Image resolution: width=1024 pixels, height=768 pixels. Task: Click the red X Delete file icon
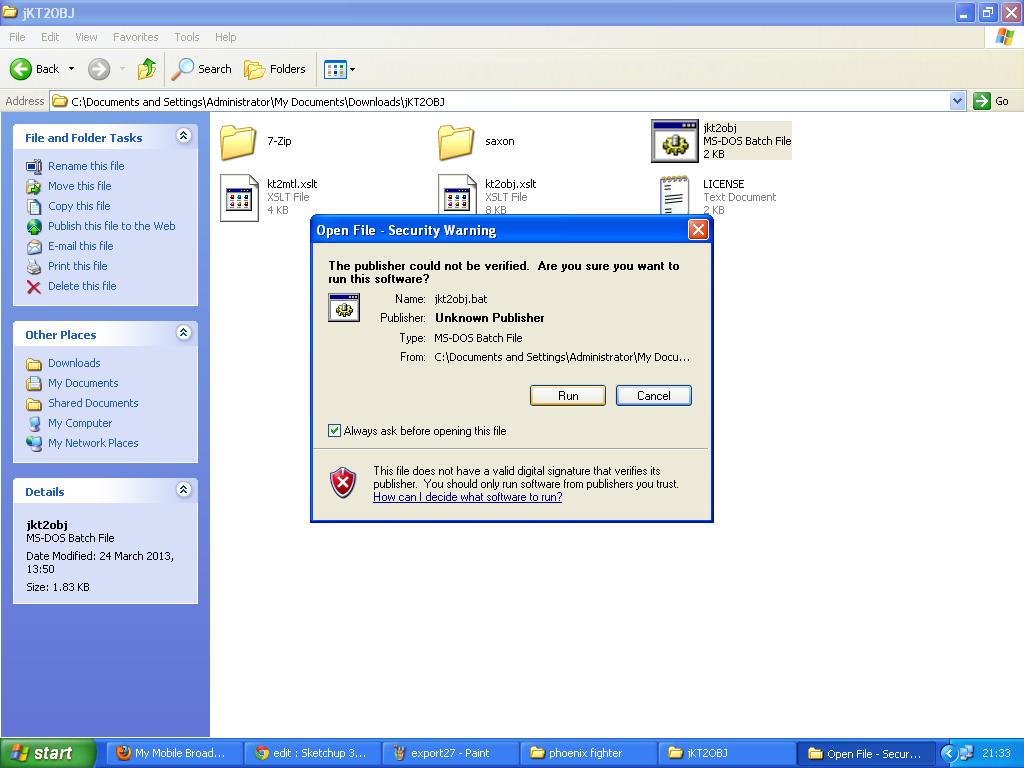click(34, 287)
